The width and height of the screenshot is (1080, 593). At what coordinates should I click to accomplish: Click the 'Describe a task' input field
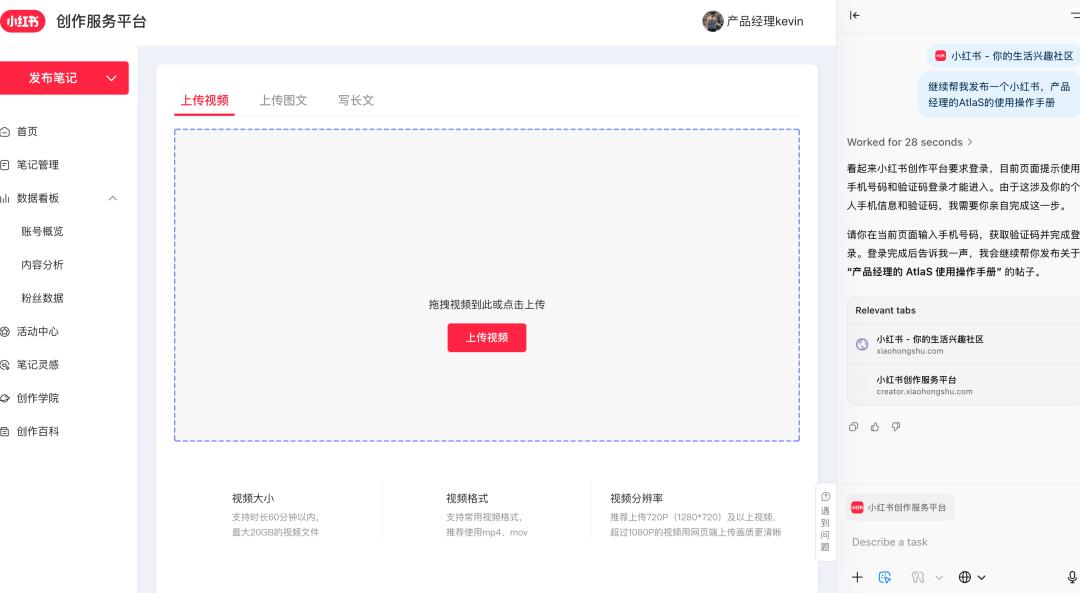point(950,542)
